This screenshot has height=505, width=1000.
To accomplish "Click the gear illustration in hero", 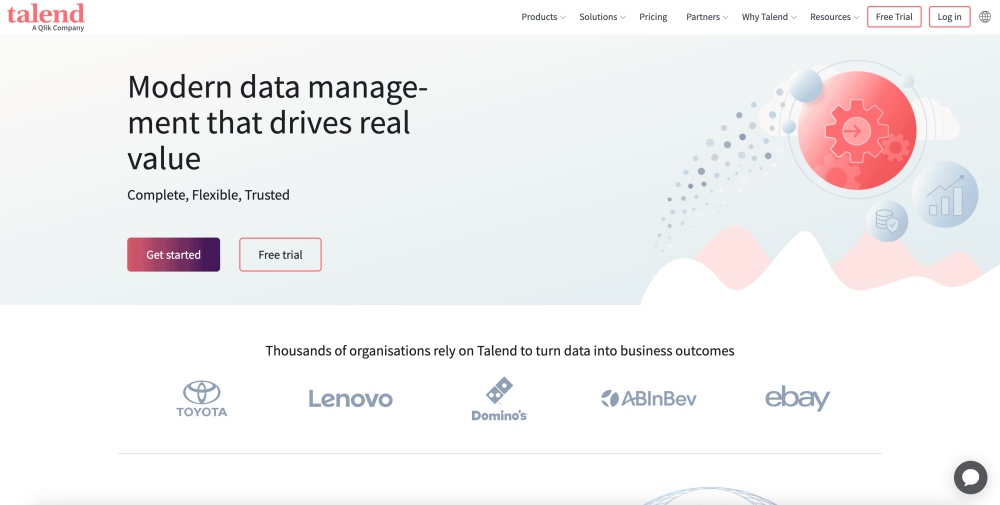I will (x=857, y=131).
